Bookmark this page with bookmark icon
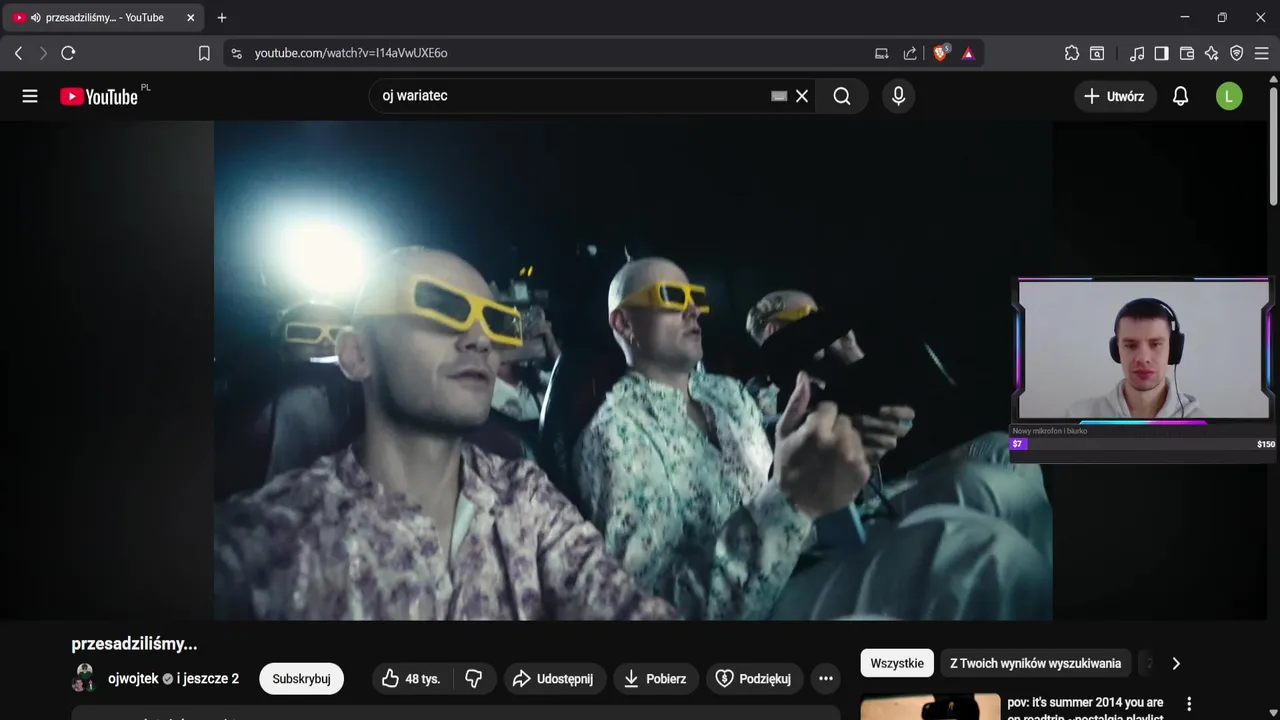1280x720 pixels. click(x=204, y=53)
